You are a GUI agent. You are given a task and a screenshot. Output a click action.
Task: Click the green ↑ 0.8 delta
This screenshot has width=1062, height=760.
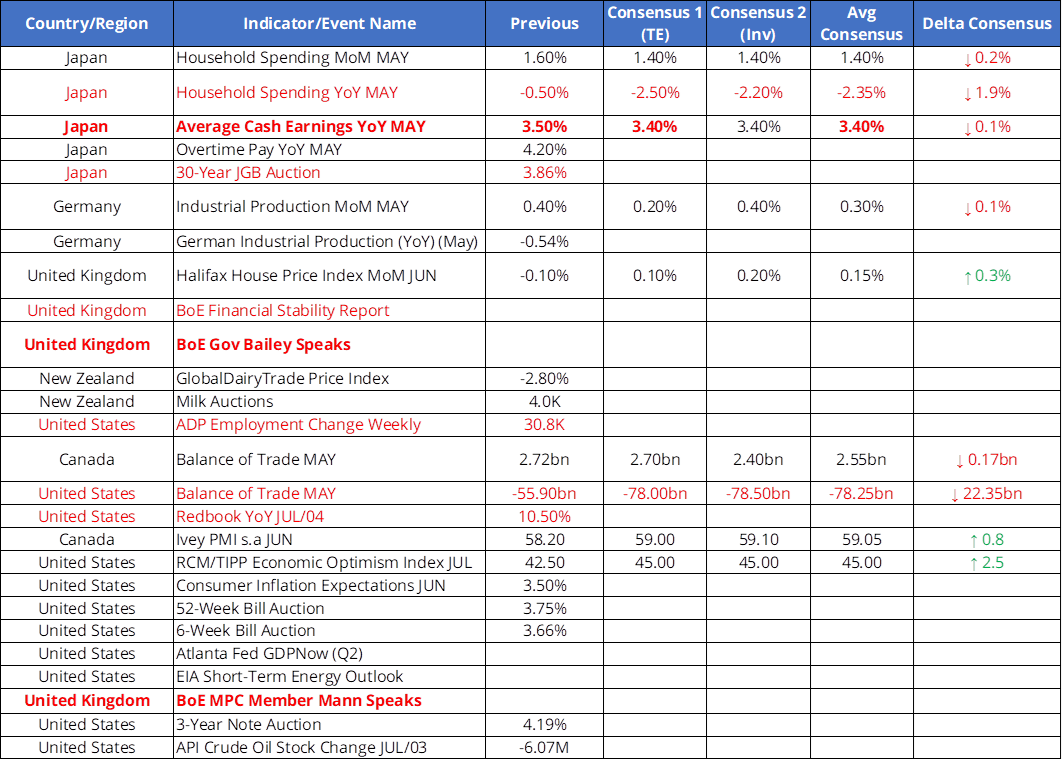pos(987,540)
